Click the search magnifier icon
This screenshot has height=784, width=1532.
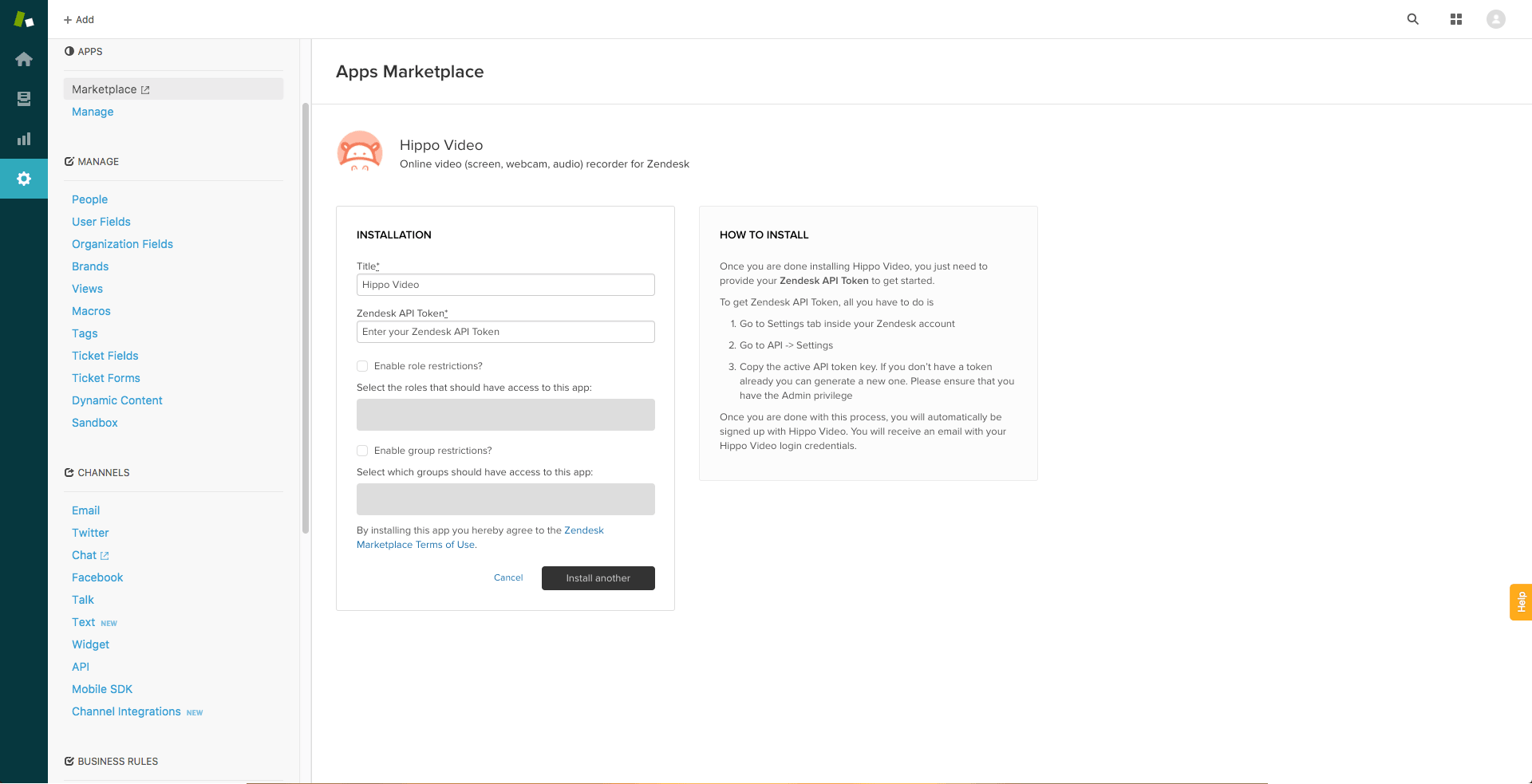(1412, 19)
